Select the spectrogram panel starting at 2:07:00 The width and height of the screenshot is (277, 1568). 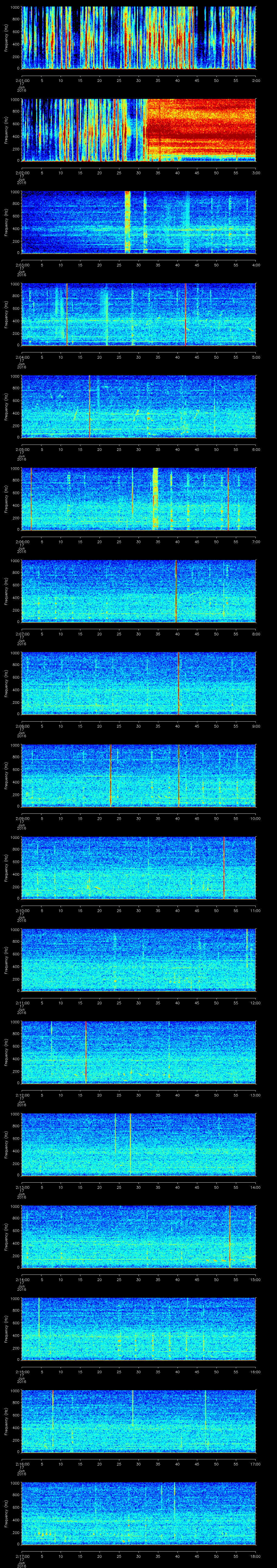click(x=139, y=591)
